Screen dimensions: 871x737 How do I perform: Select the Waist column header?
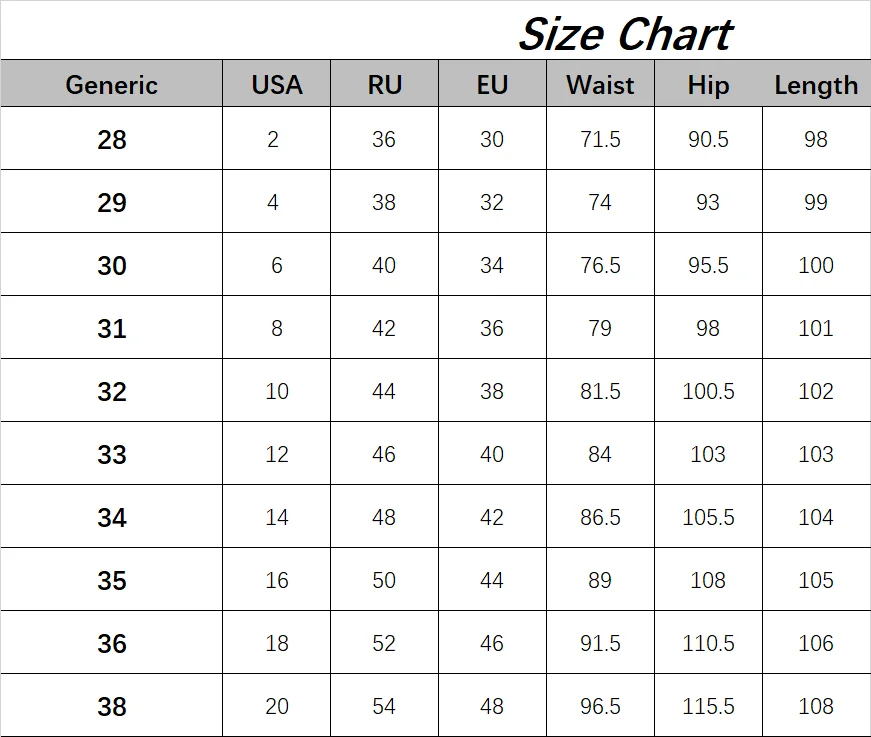[600, 85]
